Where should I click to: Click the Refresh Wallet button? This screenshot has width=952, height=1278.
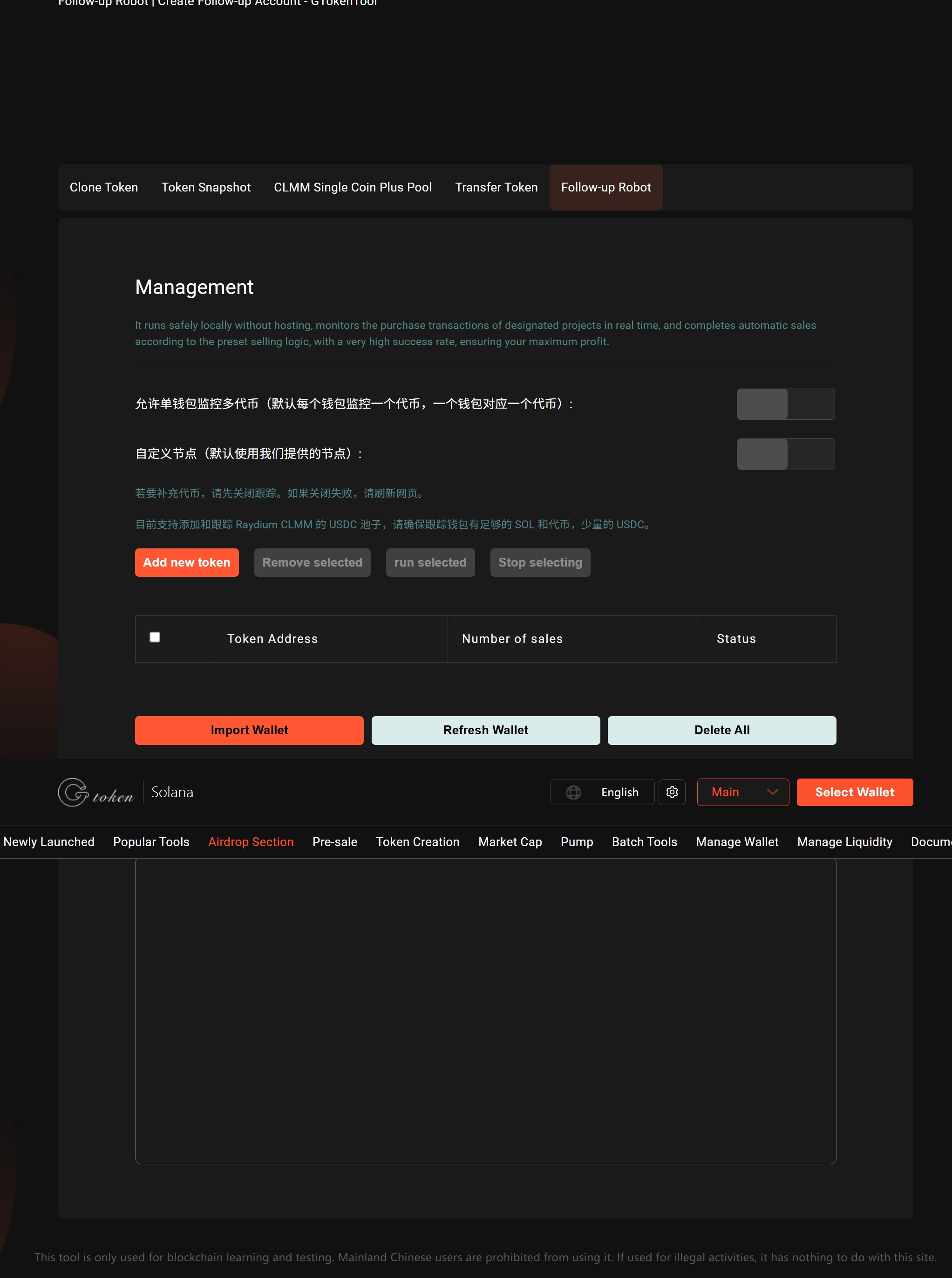[485, 730]
